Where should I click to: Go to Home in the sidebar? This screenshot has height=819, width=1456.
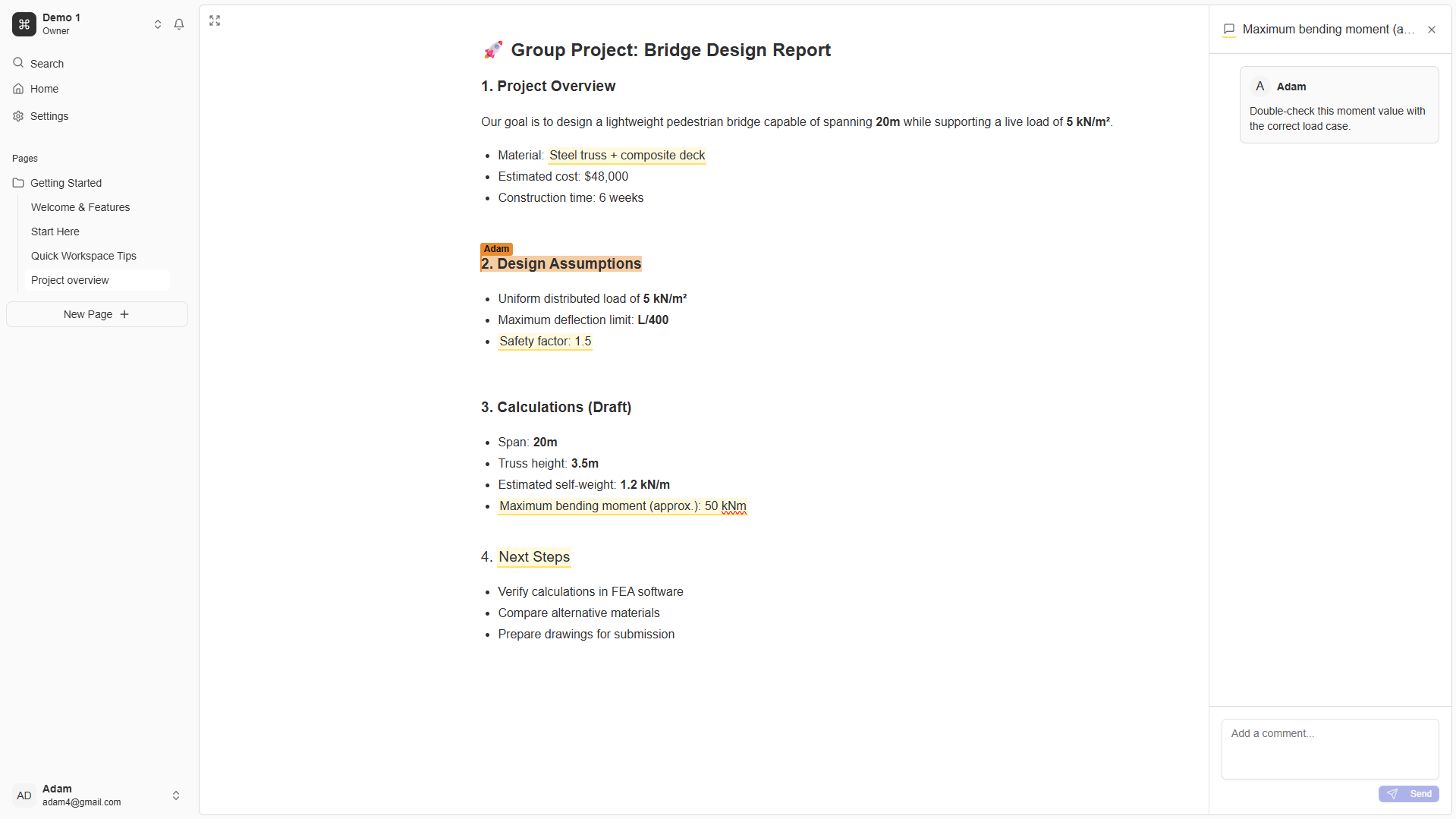pos(44,89)
